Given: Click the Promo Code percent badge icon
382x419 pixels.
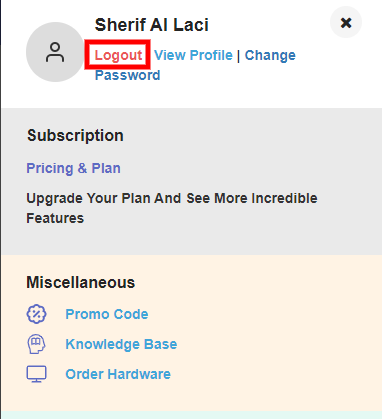Looking at the screenshot, I should [36, 314].
